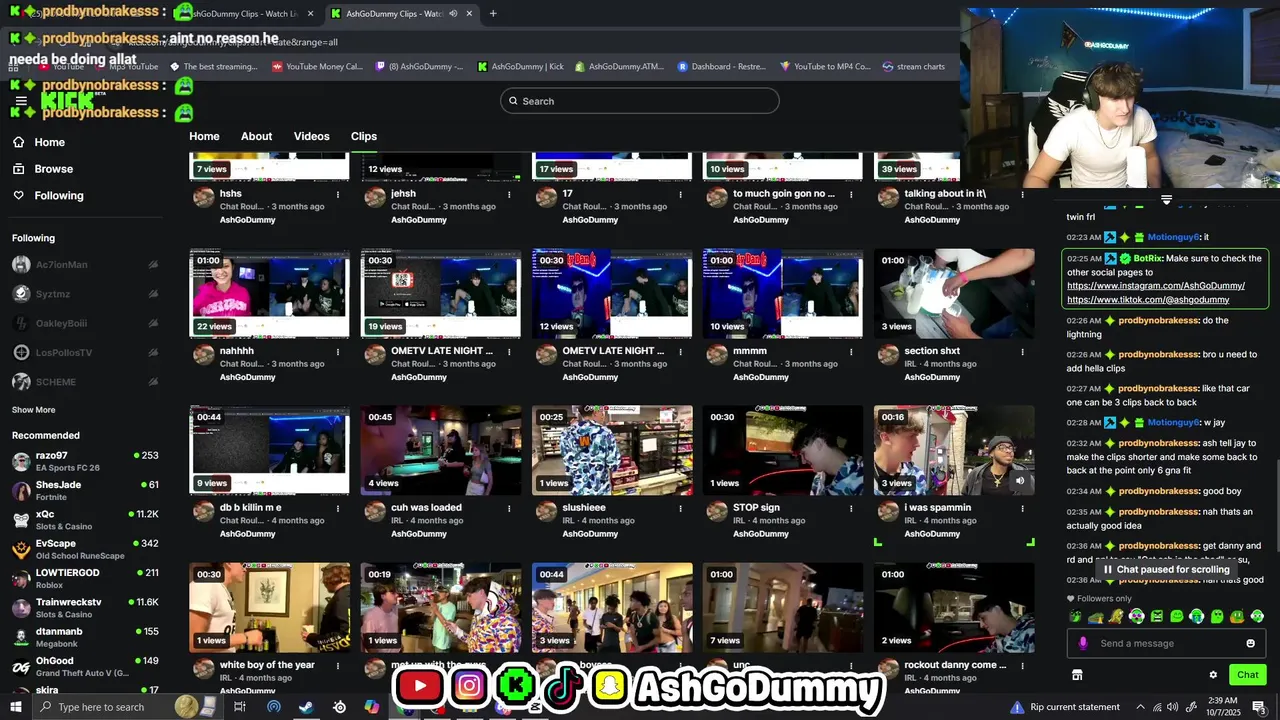Play the 'slushieee' clip thumbnail
The height and width of the screenshot is (720, 1280).
point(612,450)
